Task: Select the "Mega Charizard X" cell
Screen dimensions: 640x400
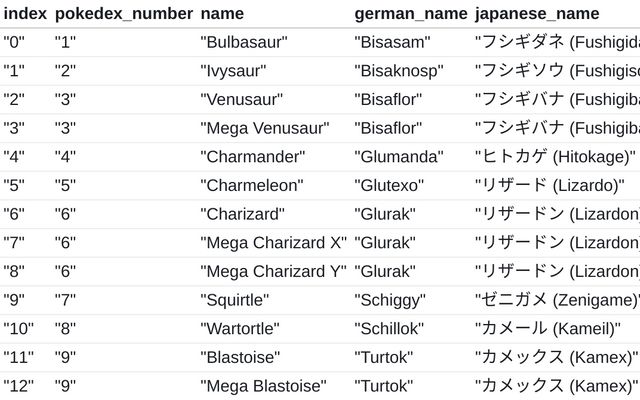Action: pos(273,243)
